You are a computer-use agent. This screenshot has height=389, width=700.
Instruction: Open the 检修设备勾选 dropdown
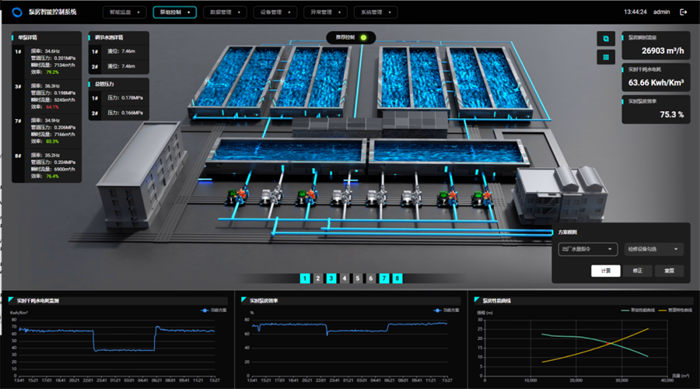point(654,249)
